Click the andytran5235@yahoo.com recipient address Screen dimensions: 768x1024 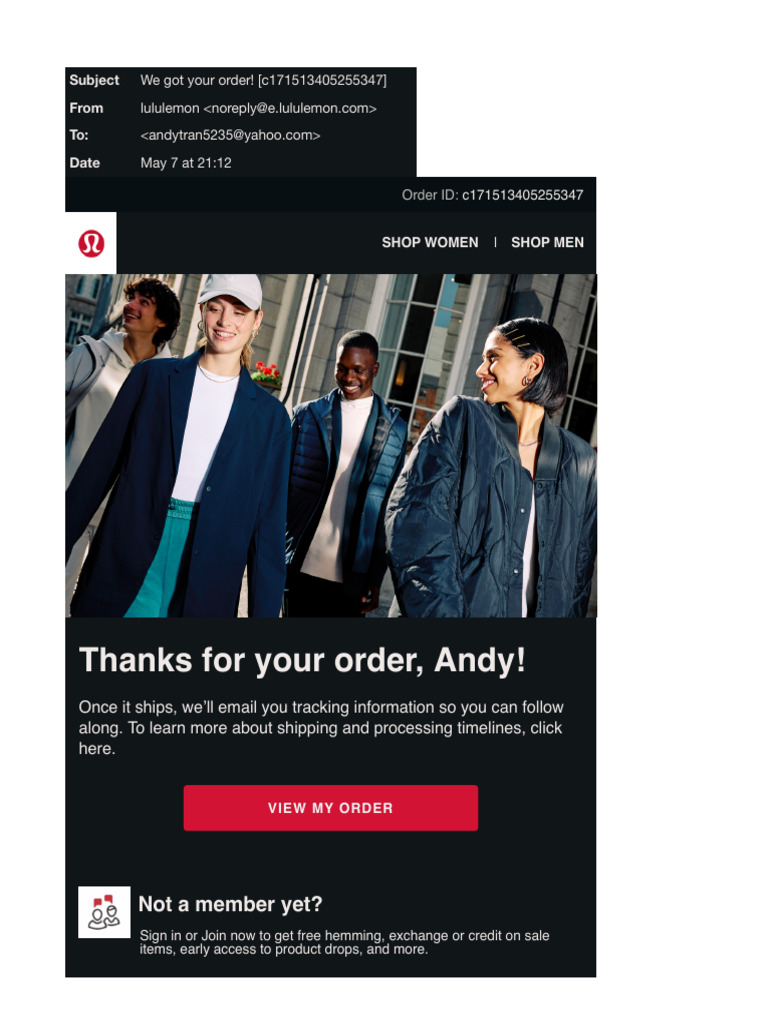tap(230, 135)
